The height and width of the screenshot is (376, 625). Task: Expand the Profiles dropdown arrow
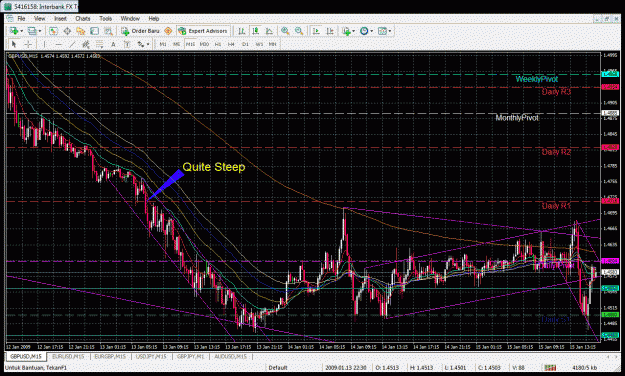point(39,31)
